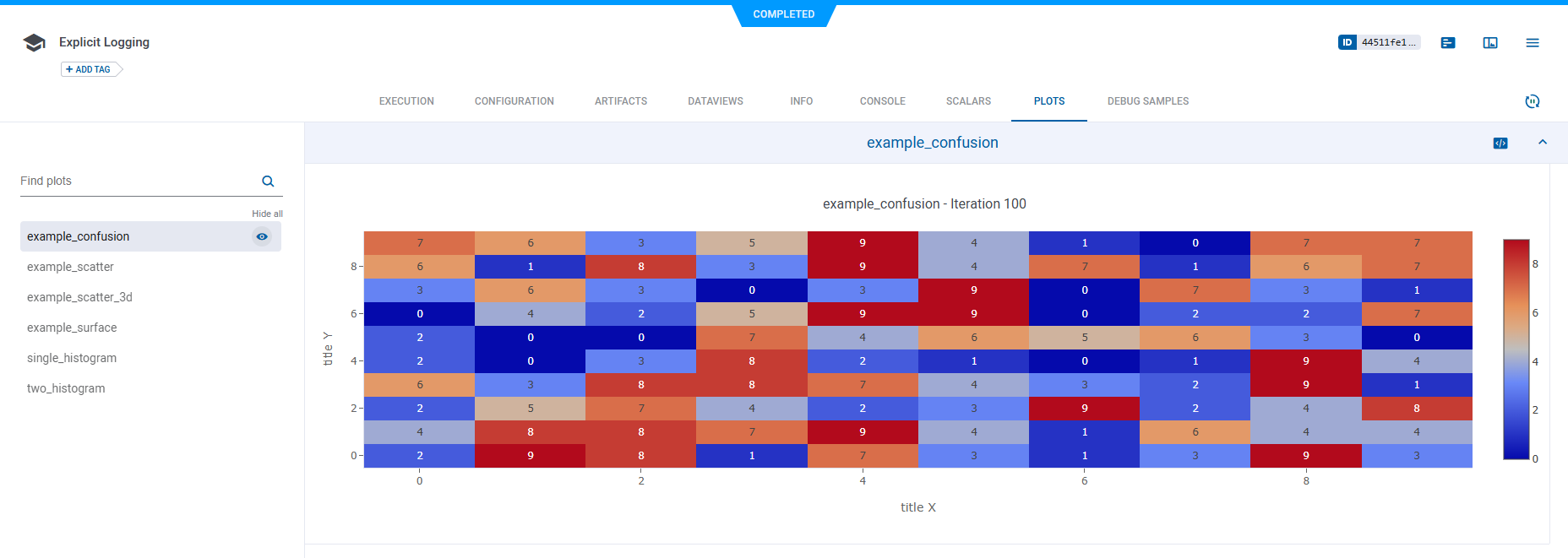The image size is (1568, 558).
Task: Switch to the SCALARS tab
Action: pyautogui.click(x=968, y=101)
